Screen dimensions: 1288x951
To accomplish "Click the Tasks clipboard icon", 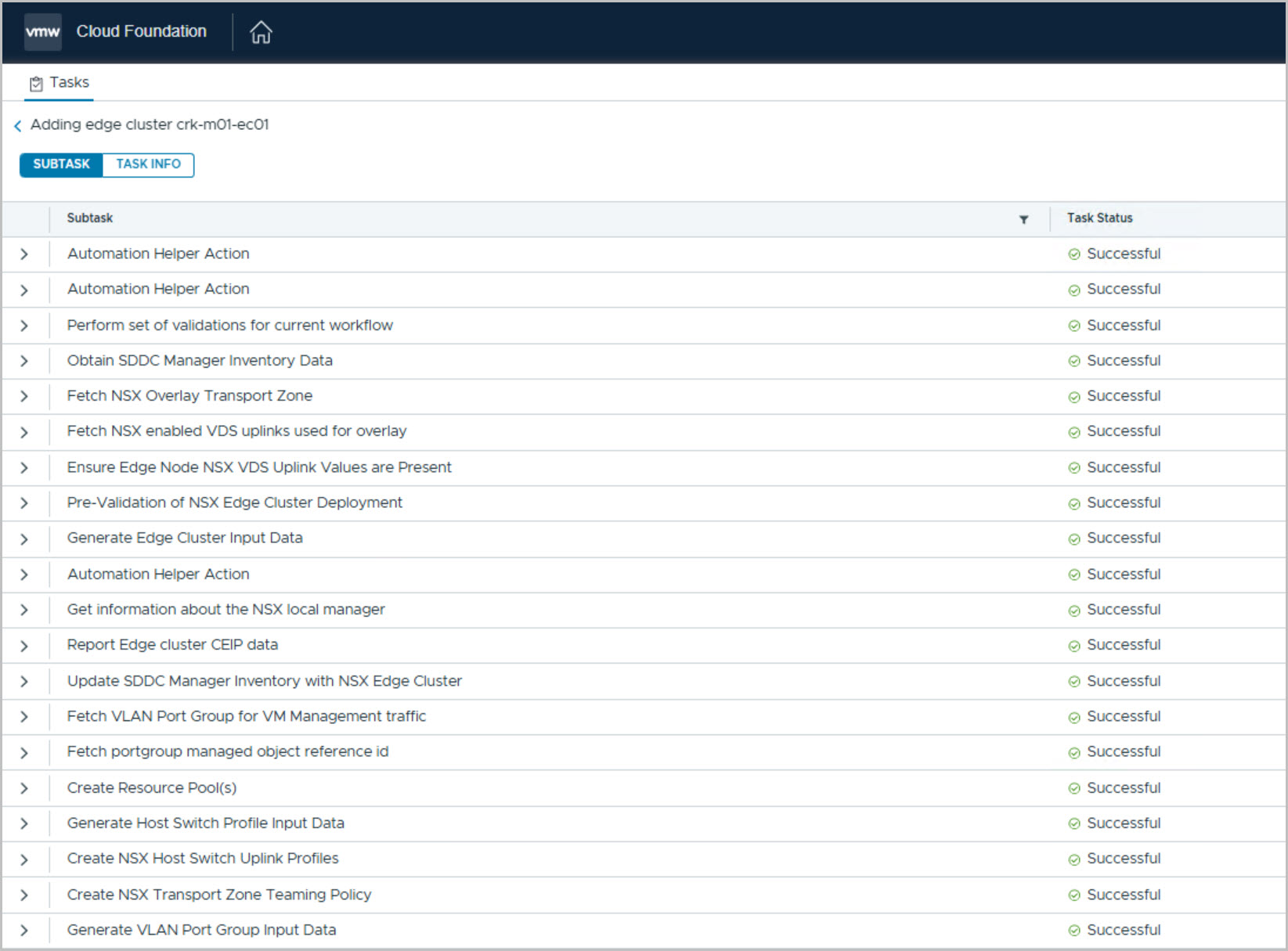I will [x=36, y=84].
